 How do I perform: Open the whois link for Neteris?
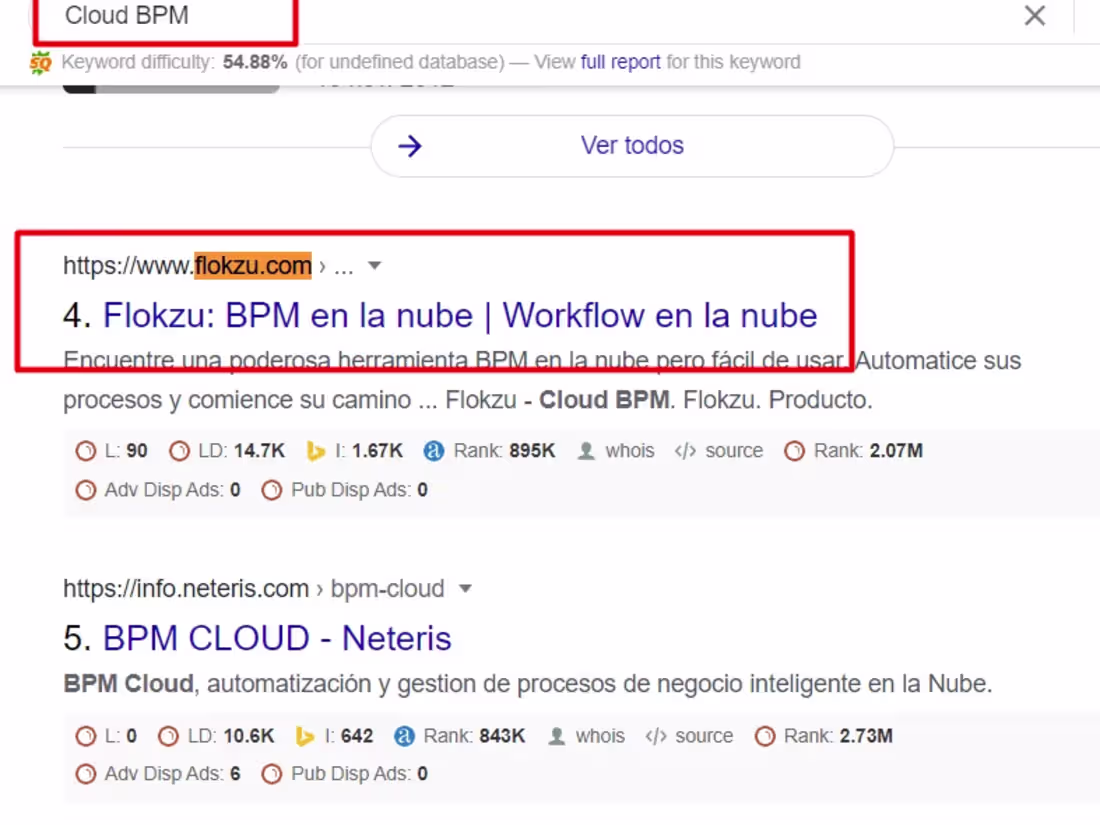pyautogui.click(x=586, y=736)
